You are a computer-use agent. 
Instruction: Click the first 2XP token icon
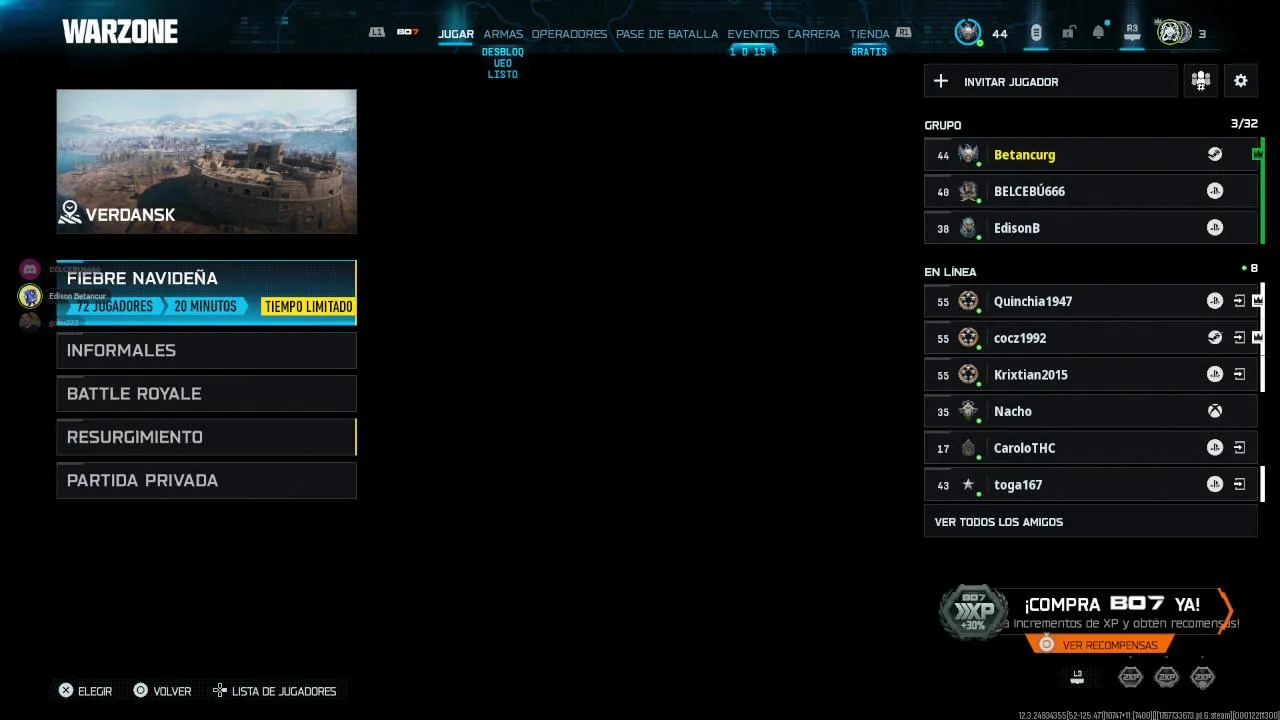pos(1130,677)
